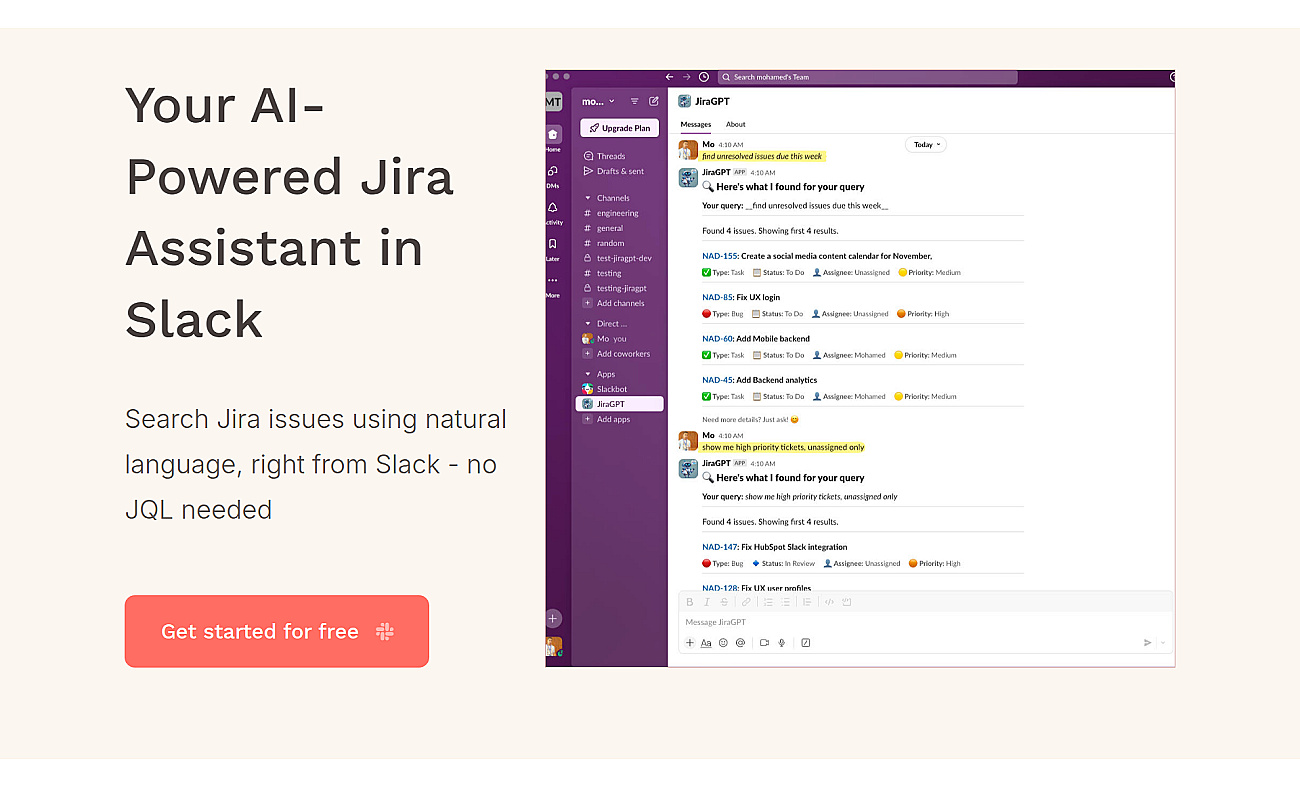The image size is (1300, 788).
Task: Go back with the left arrow
Action: (x=669, y=77)
